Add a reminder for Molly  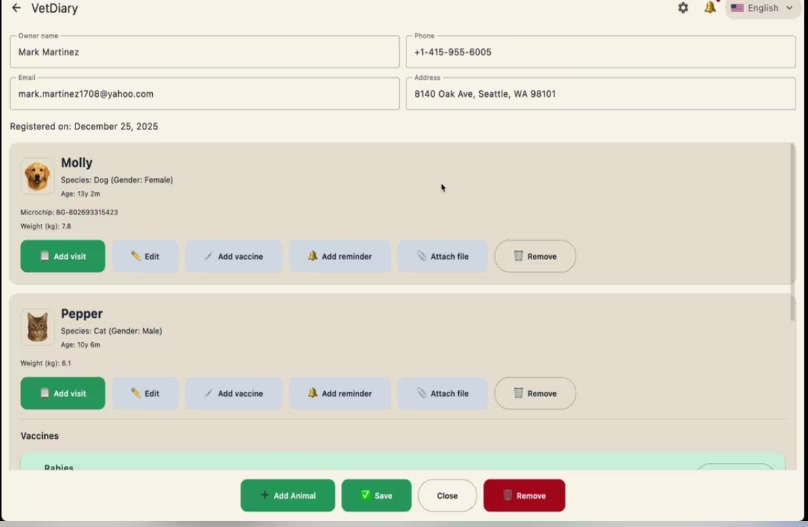(x=340, y=256)
